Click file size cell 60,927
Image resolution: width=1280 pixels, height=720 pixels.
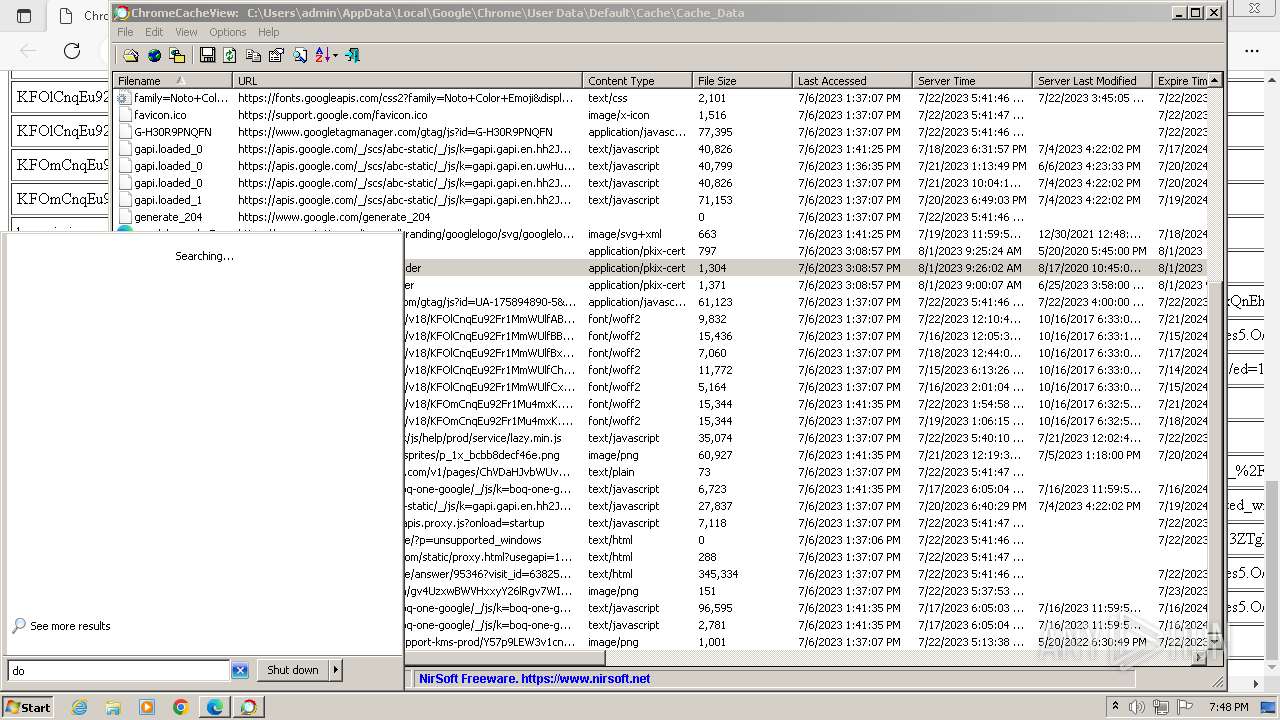(x=715, y=455)
